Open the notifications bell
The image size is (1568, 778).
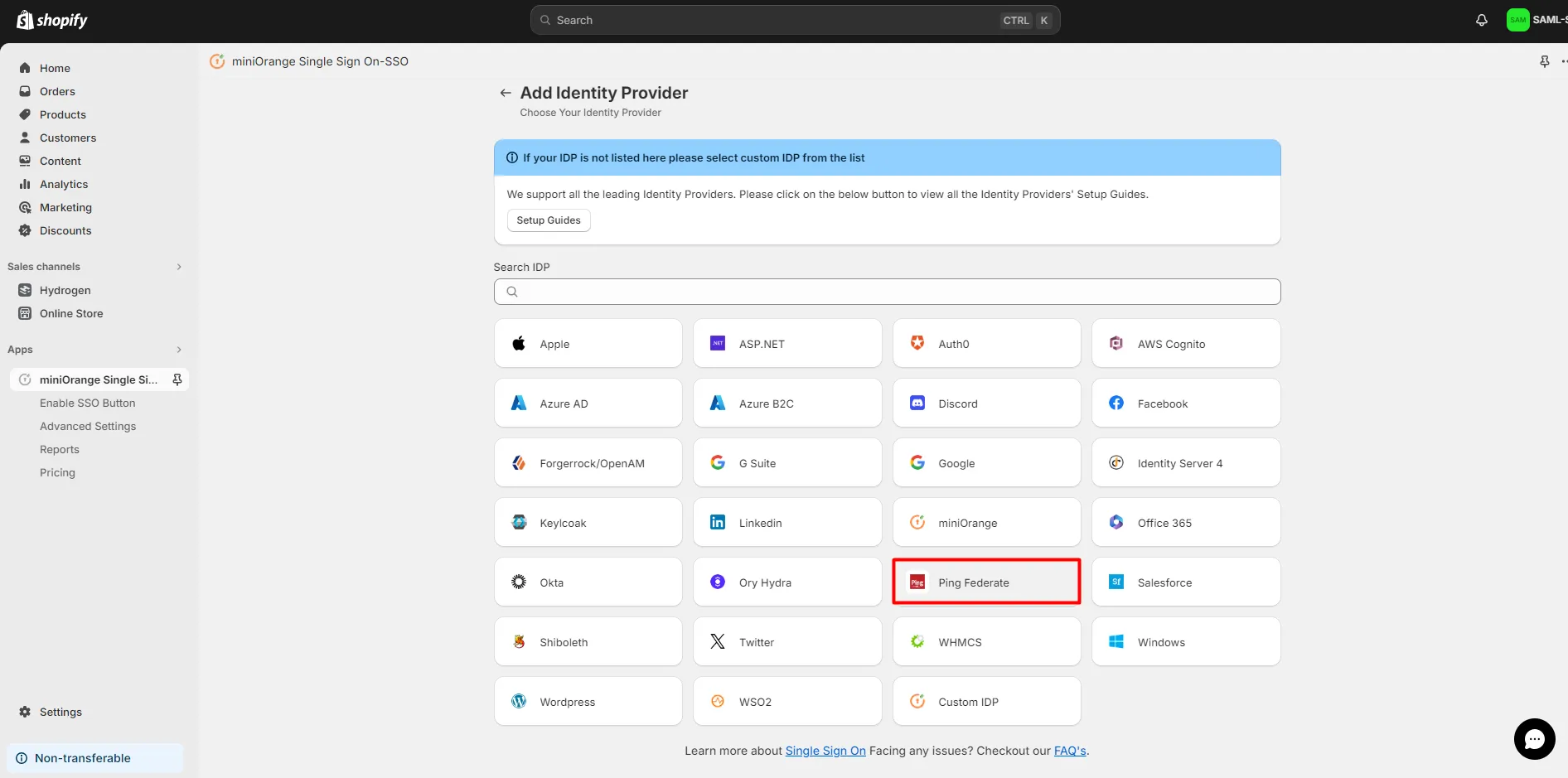1482,20
